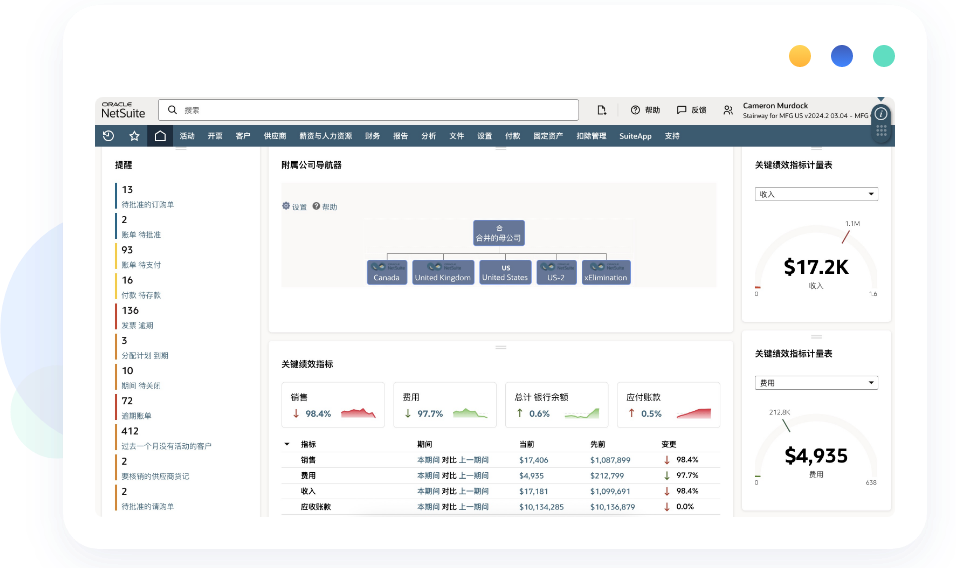Collapse the 指标 table triangle
Screen dimensions: 956x568
[287, 443]
